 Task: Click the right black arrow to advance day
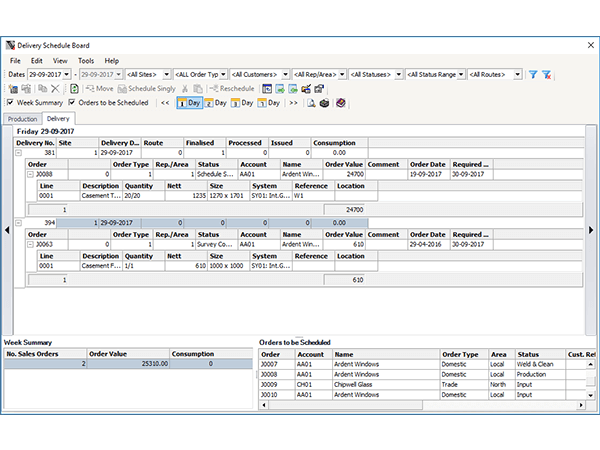(591, 230)
